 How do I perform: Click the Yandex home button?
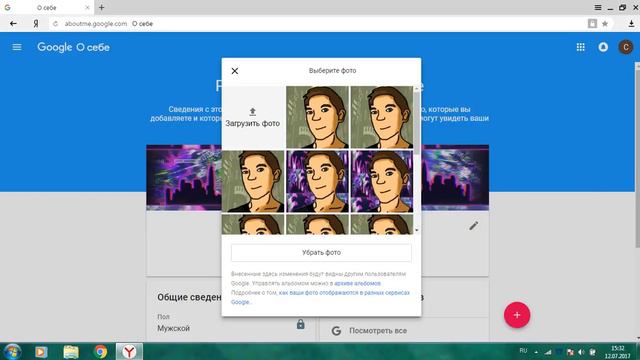pos(36,24)
